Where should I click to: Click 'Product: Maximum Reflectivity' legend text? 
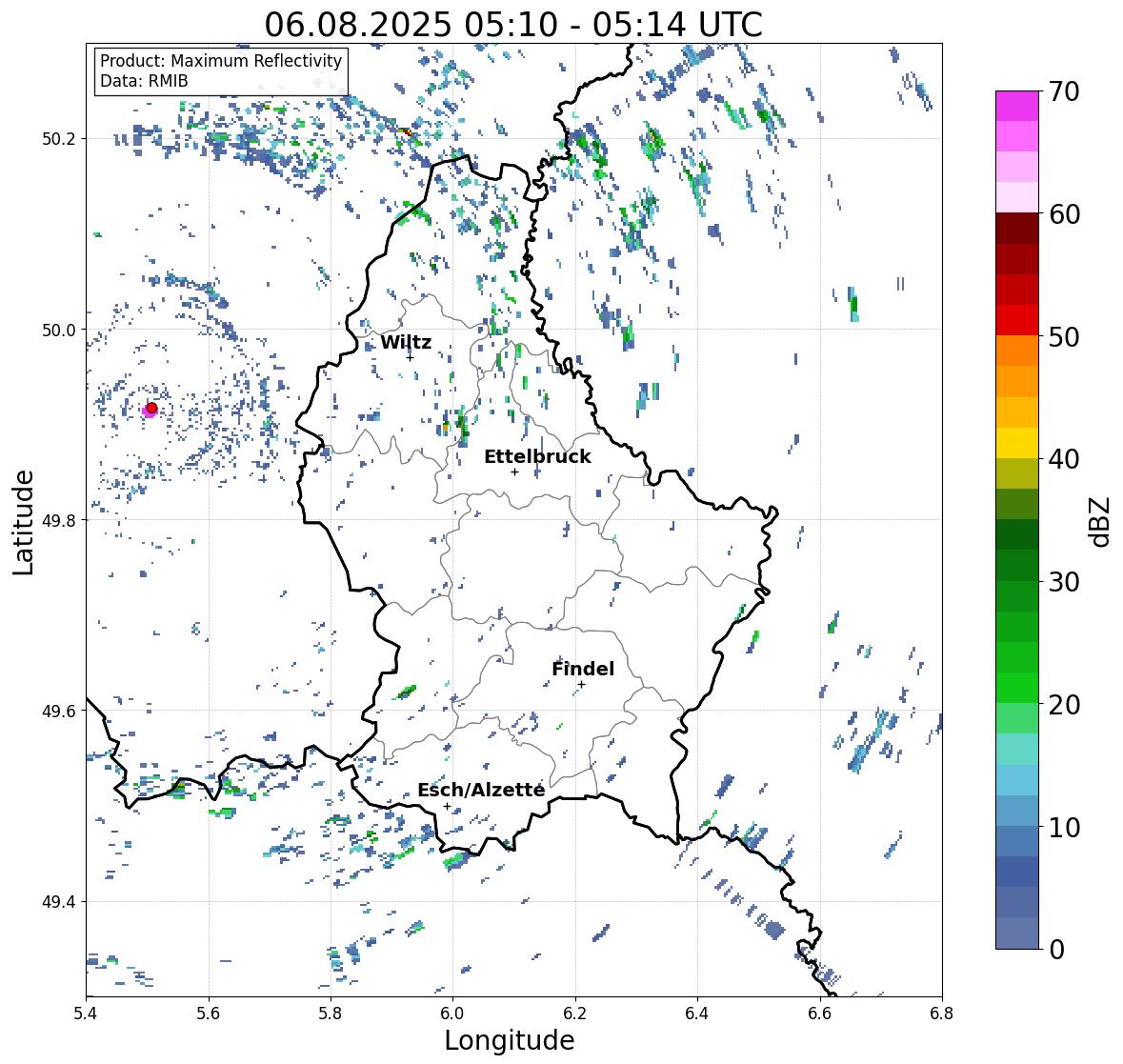(x=221, y=61)
